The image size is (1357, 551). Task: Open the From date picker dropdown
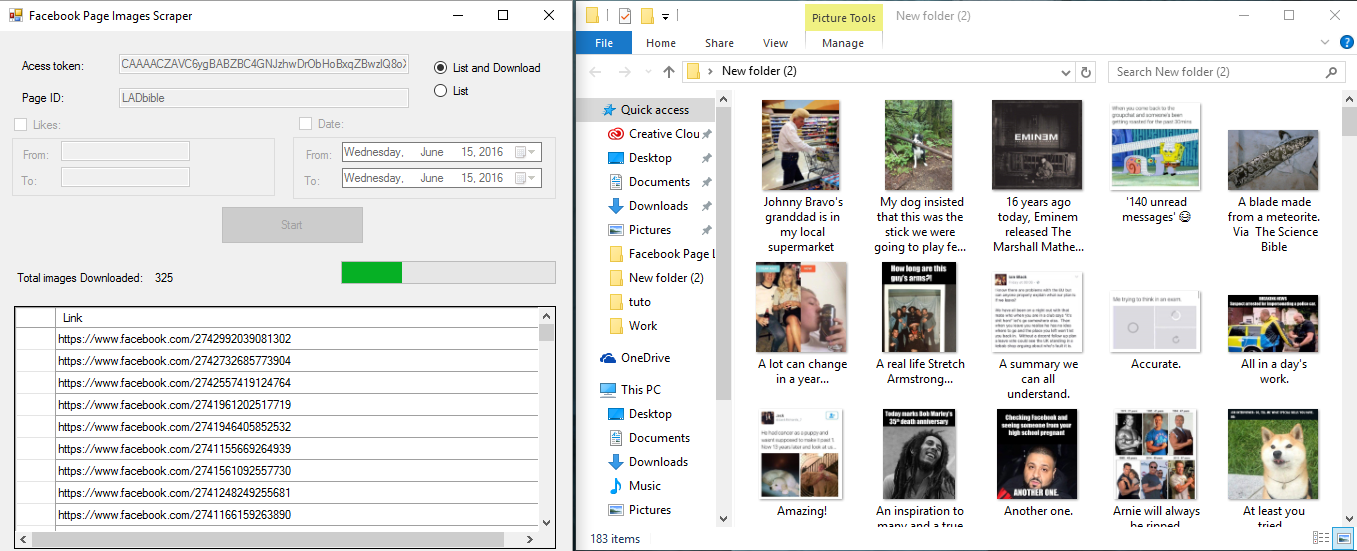click(526, 152)
